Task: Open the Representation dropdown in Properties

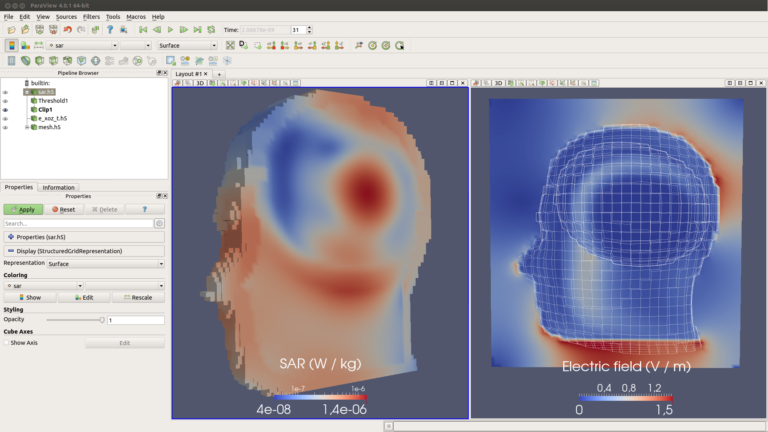Action: pos(105,263)
